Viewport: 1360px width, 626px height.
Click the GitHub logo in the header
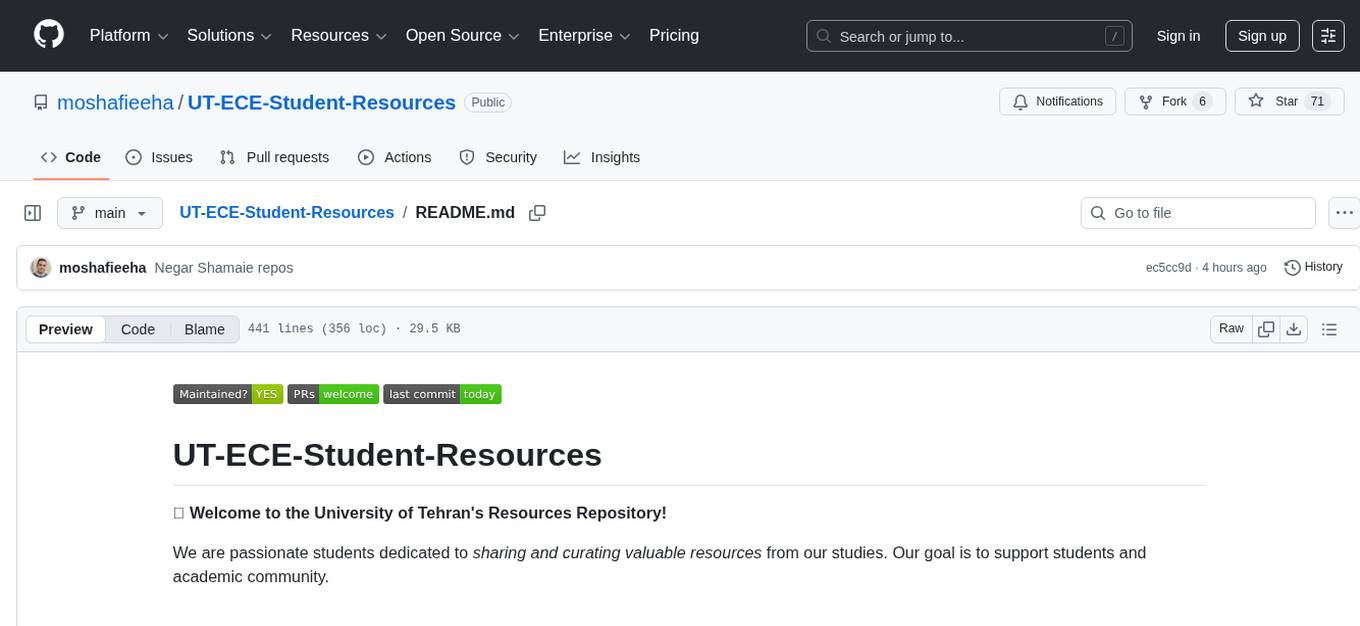tap(48, 35)
